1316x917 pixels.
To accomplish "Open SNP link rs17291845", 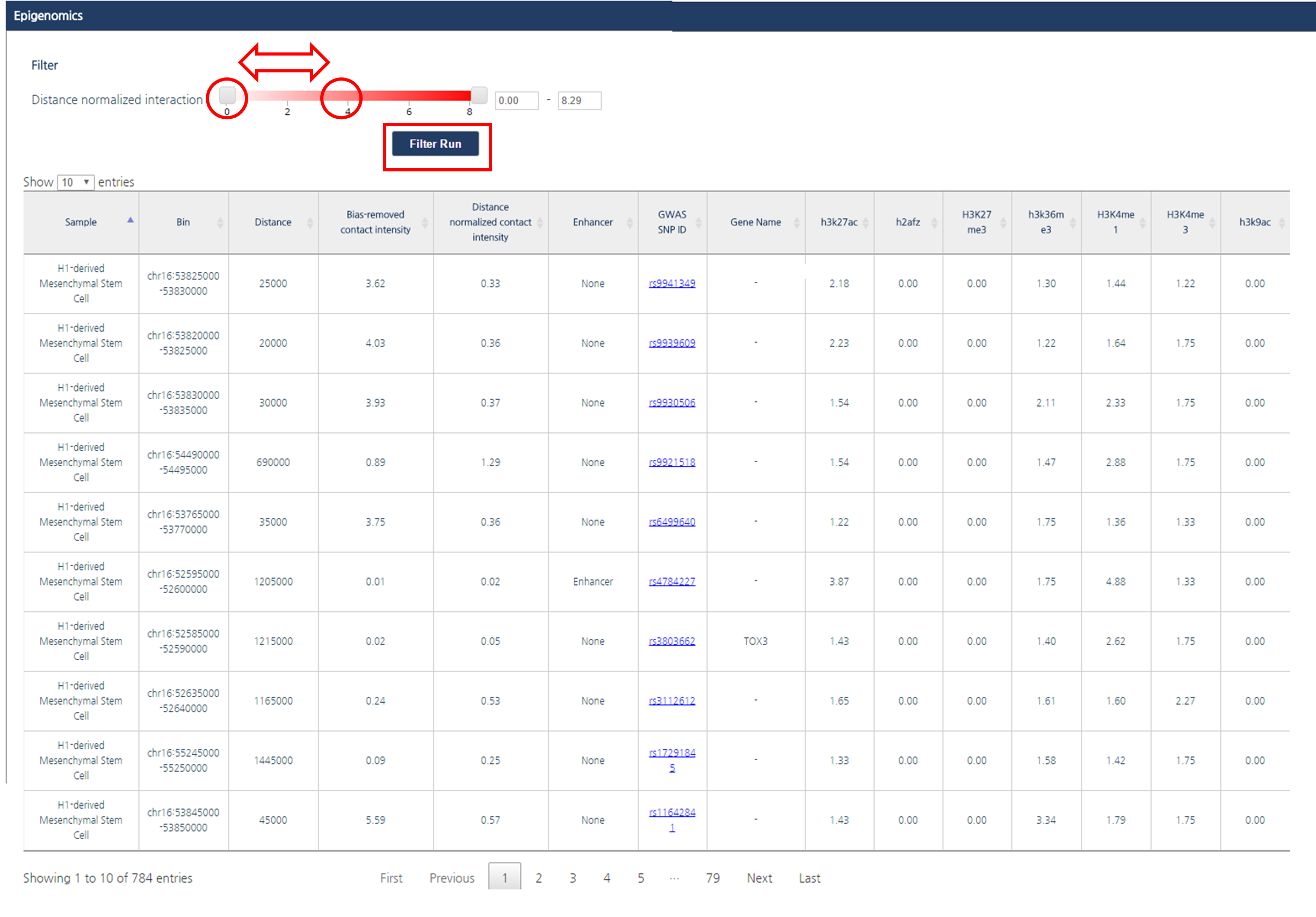I will tap(673, 760).
